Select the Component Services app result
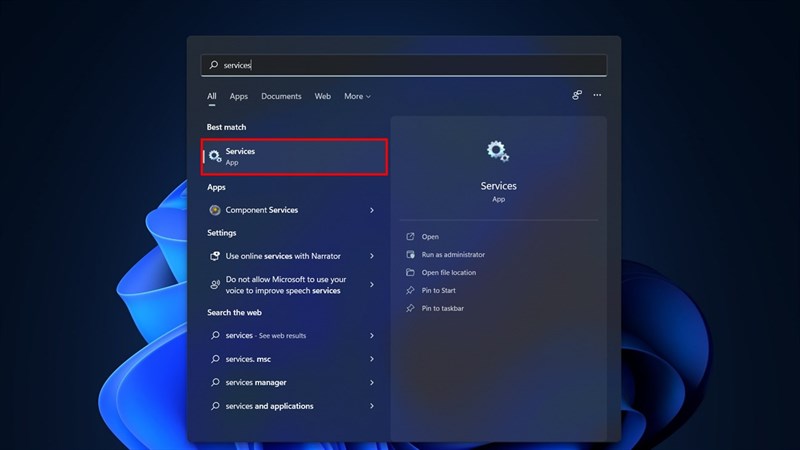 click(x=292, y=210)
